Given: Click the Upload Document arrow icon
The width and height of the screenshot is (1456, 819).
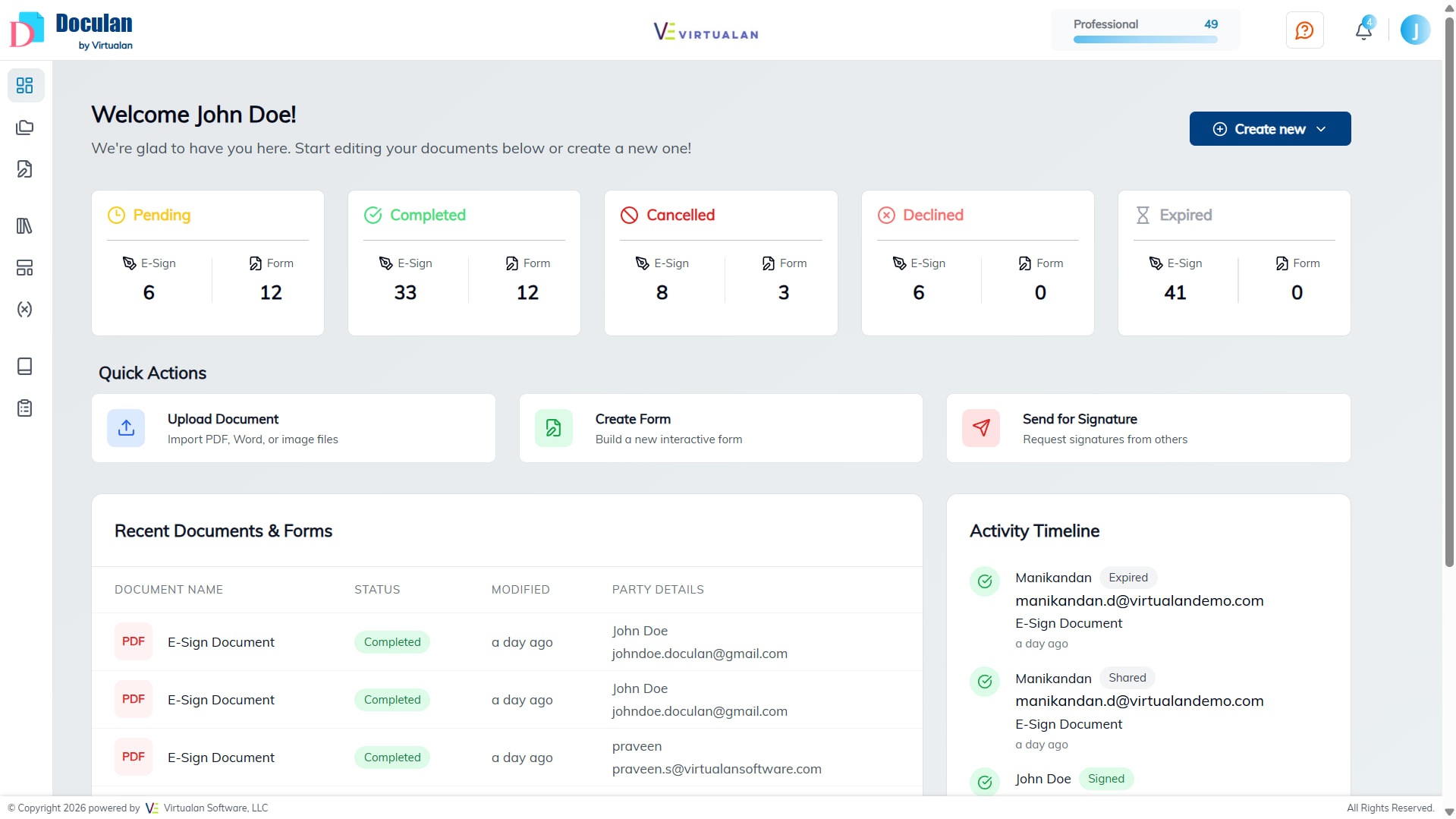Looking at the screenshot, I should click(126, 428).
